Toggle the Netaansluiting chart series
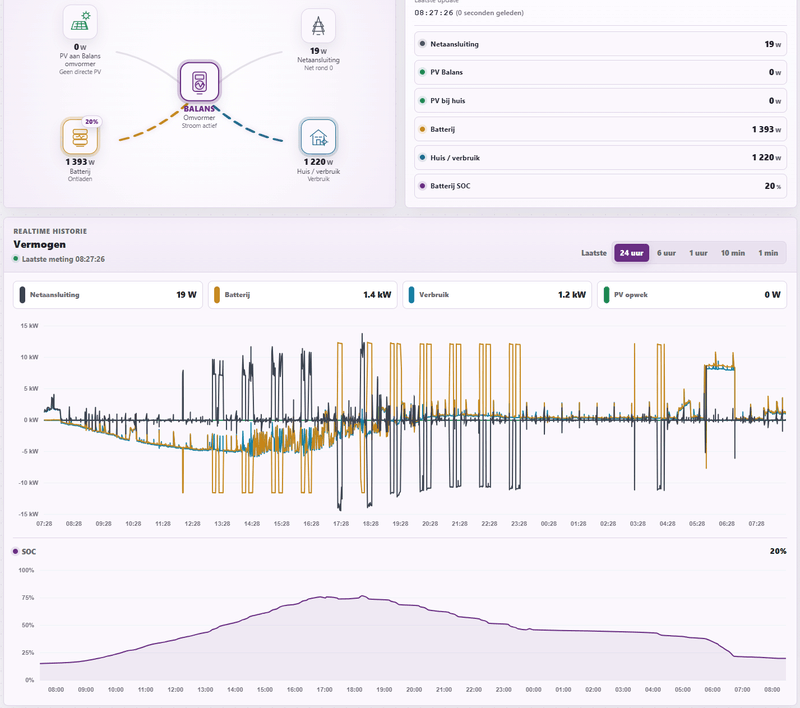The width and height of the screenshot is (800, 708). click(108, 295)
